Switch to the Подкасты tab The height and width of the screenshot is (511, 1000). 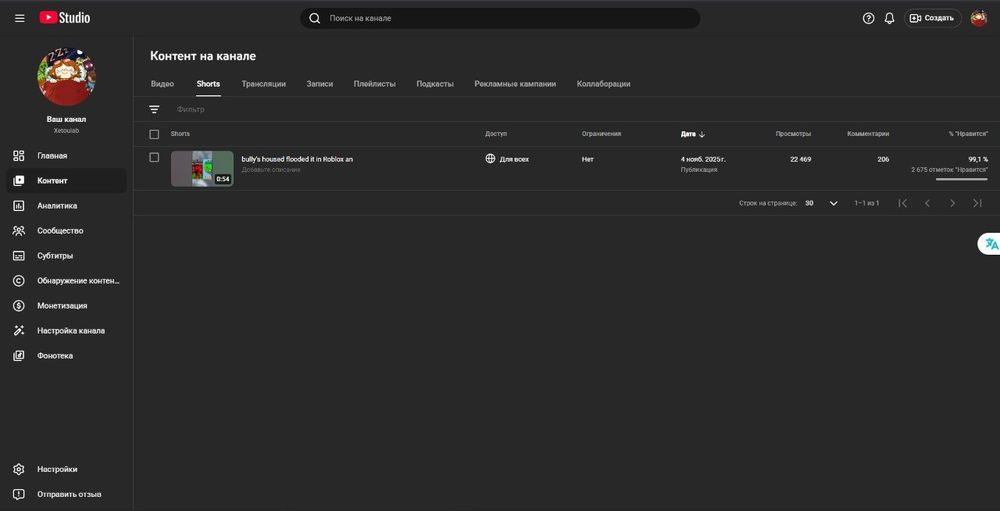tap(435, 84)
